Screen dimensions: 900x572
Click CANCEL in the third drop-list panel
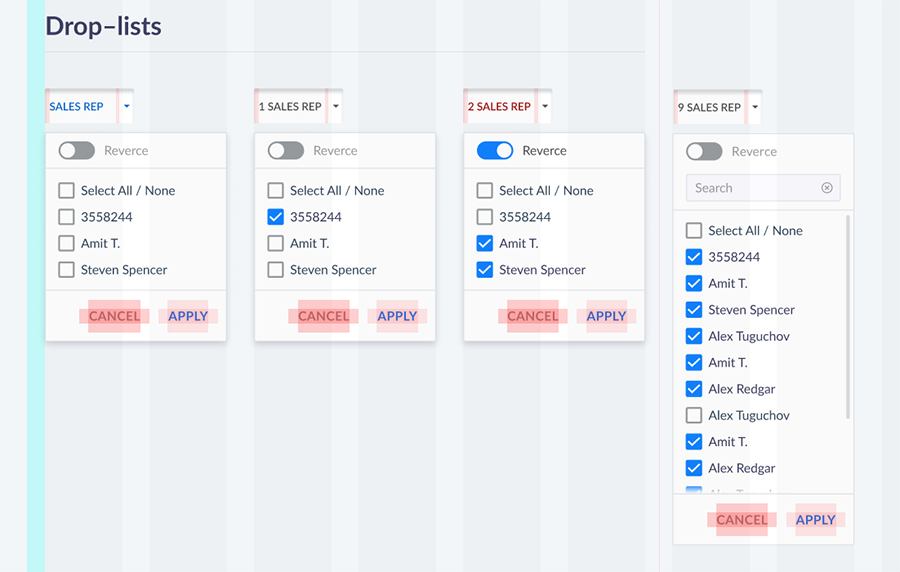(x=533, y=316)
